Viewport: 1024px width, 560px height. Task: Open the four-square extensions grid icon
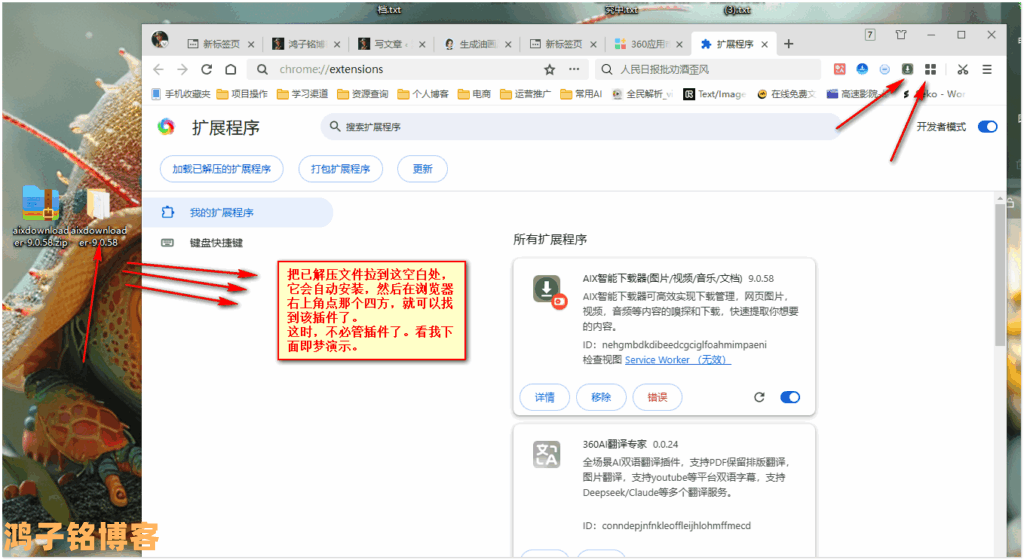[931, 69]
